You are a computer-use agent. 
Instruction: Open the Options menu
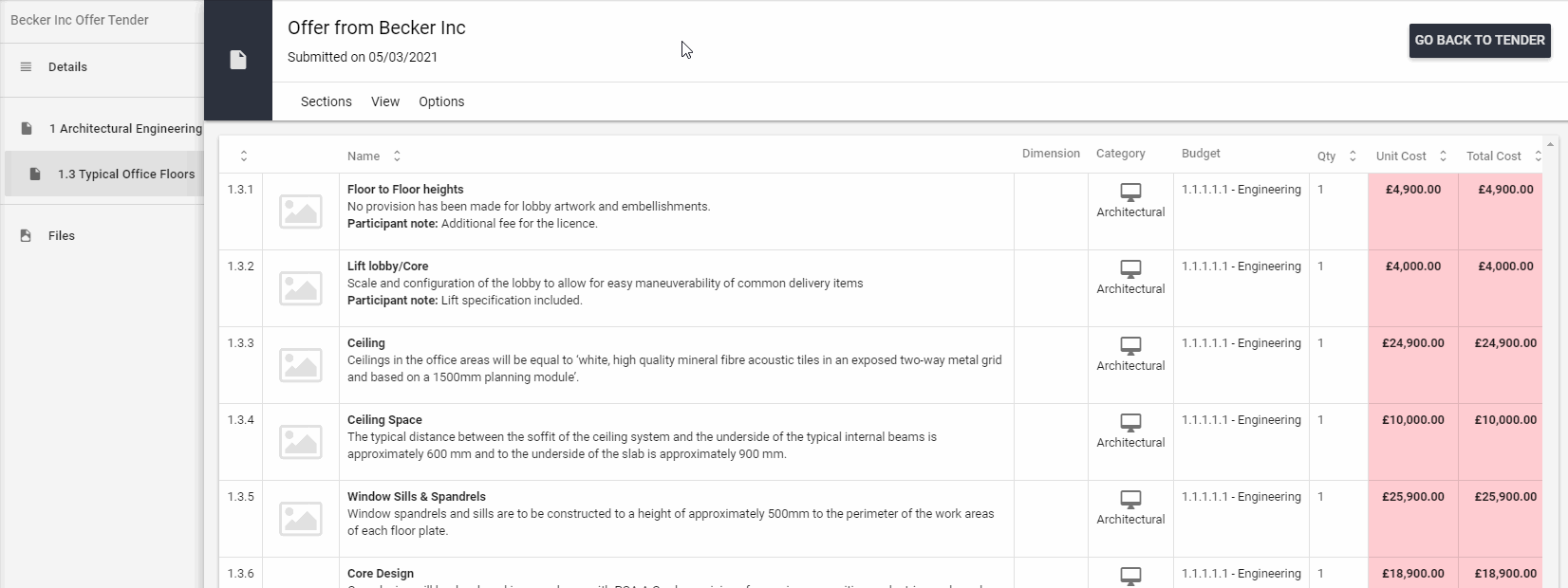(441, 101)
